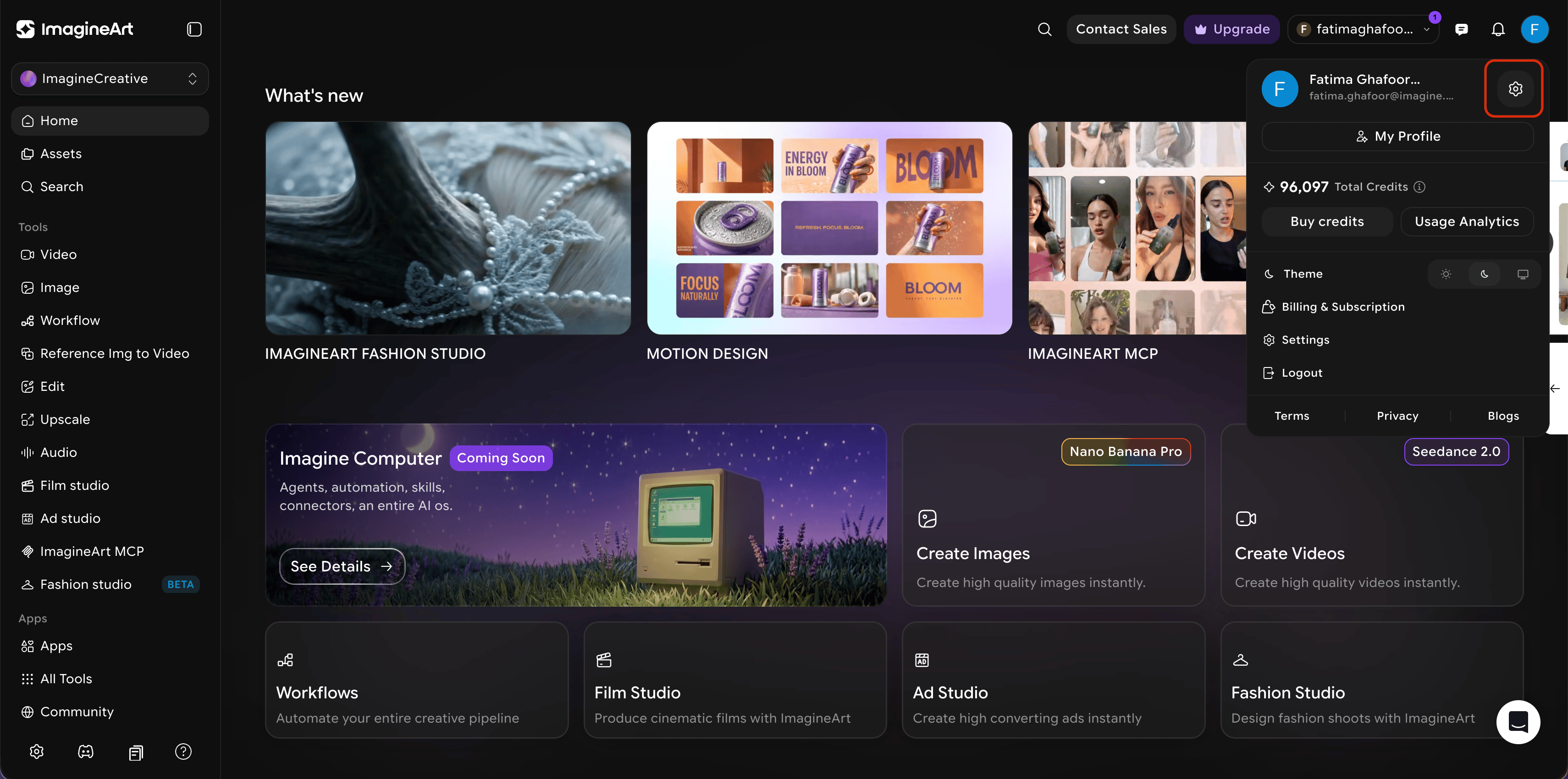Open Assets in the sidebar
1568x779 pixels.
pos(110,154)
